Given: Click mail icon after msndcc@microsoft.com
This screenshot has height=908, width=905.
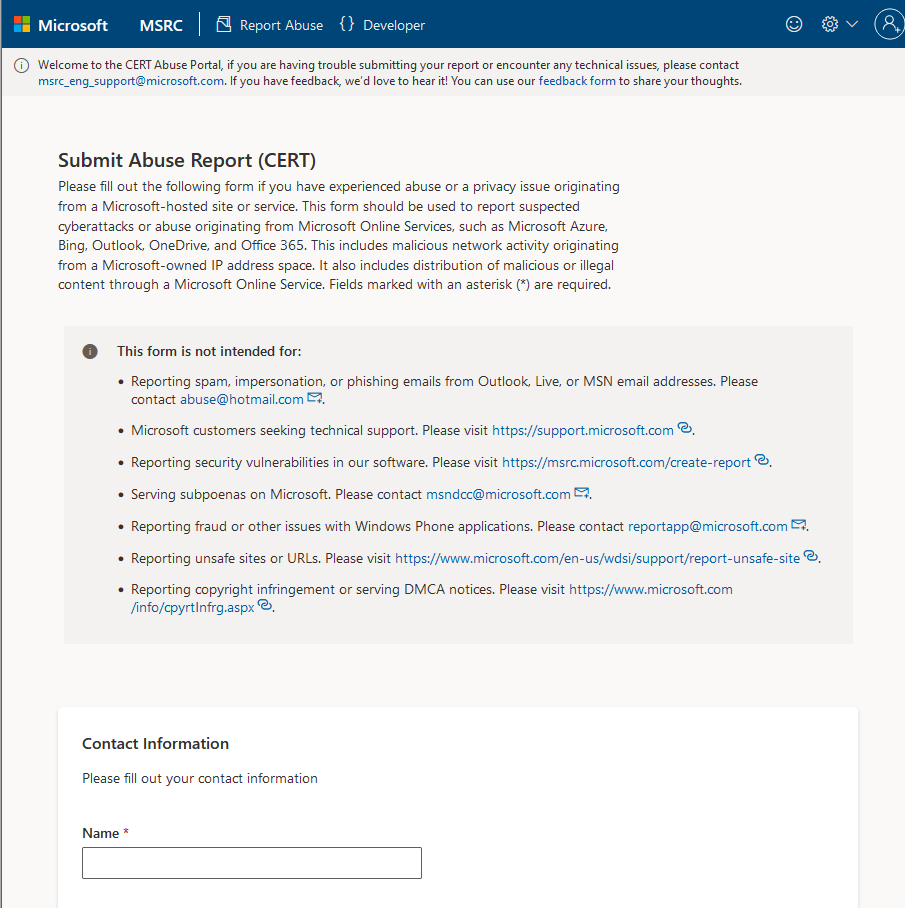Looking at the screenshot, I should 581,493.
